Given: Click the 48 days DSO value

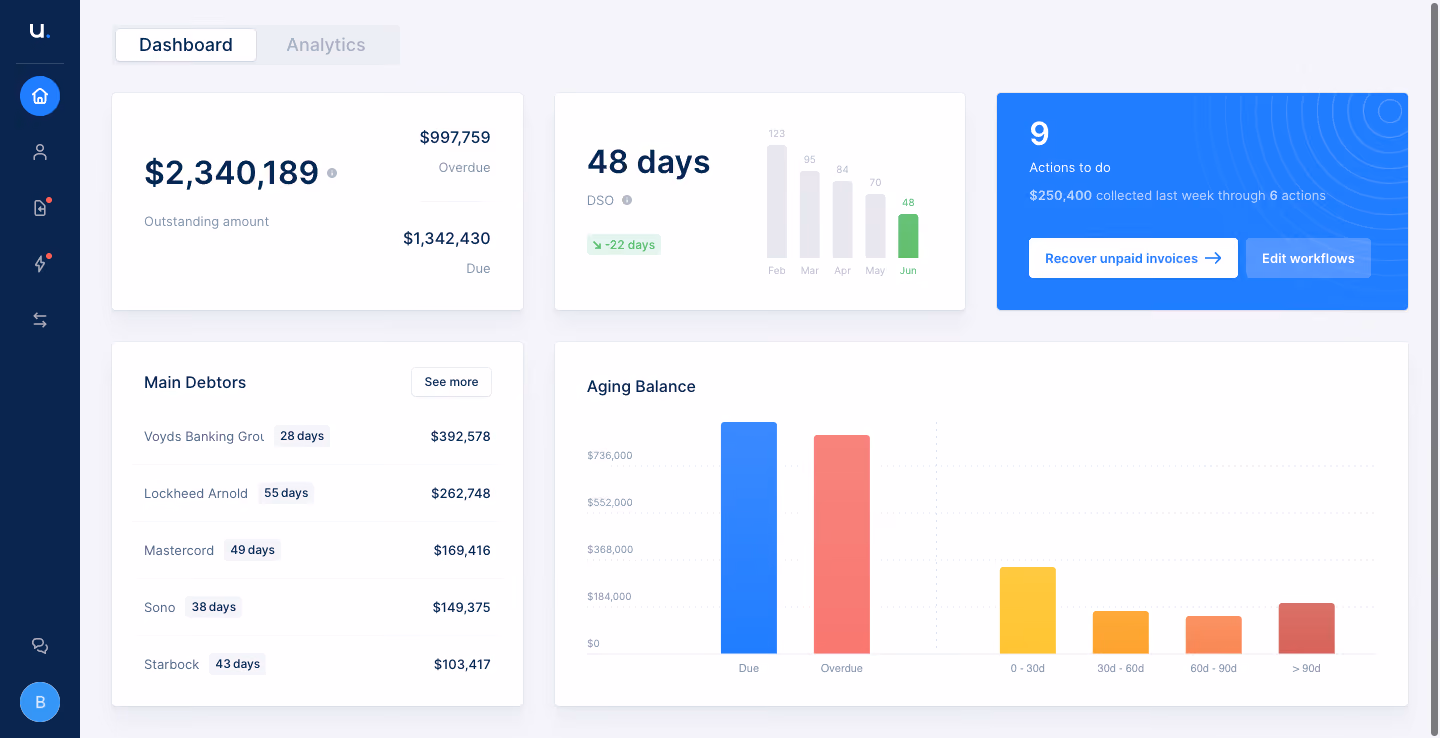Looking at the screenshot, I should pyautogui.click(x=649, y=162).
